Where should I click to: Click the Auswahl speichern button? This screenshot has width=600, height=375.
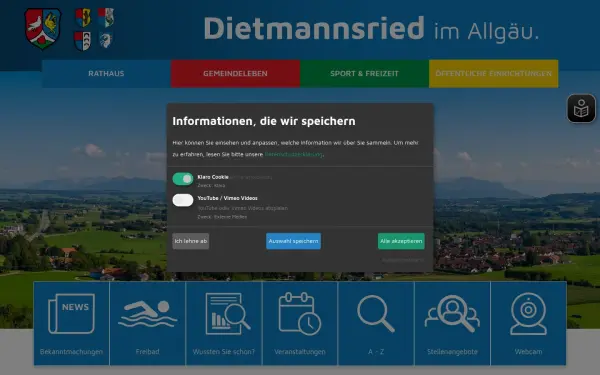click(x=293, y=241)
